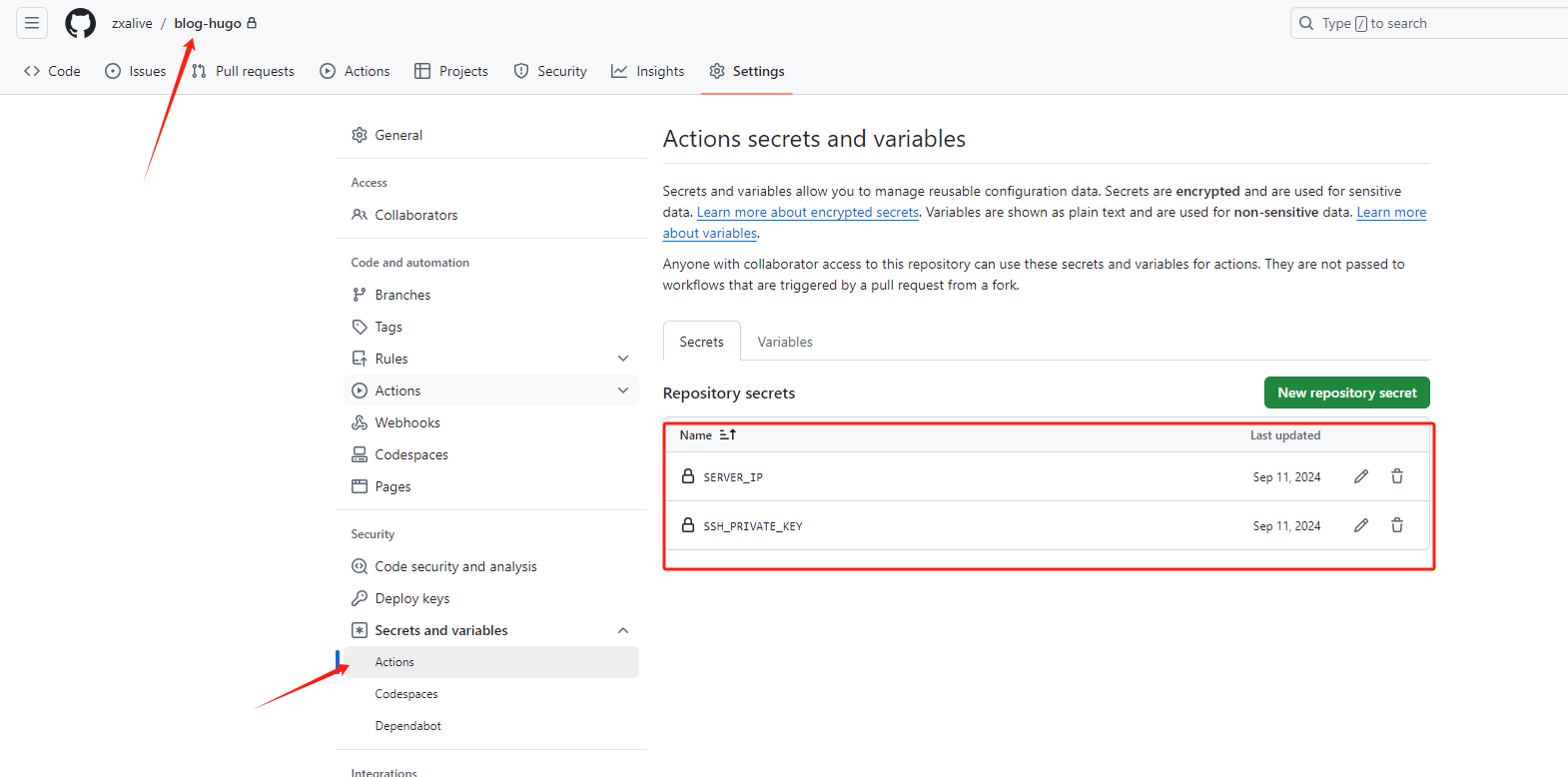Click the GitHub logo icon
1568x777 pixels.
pyautogui.click(x=80, y=23)
